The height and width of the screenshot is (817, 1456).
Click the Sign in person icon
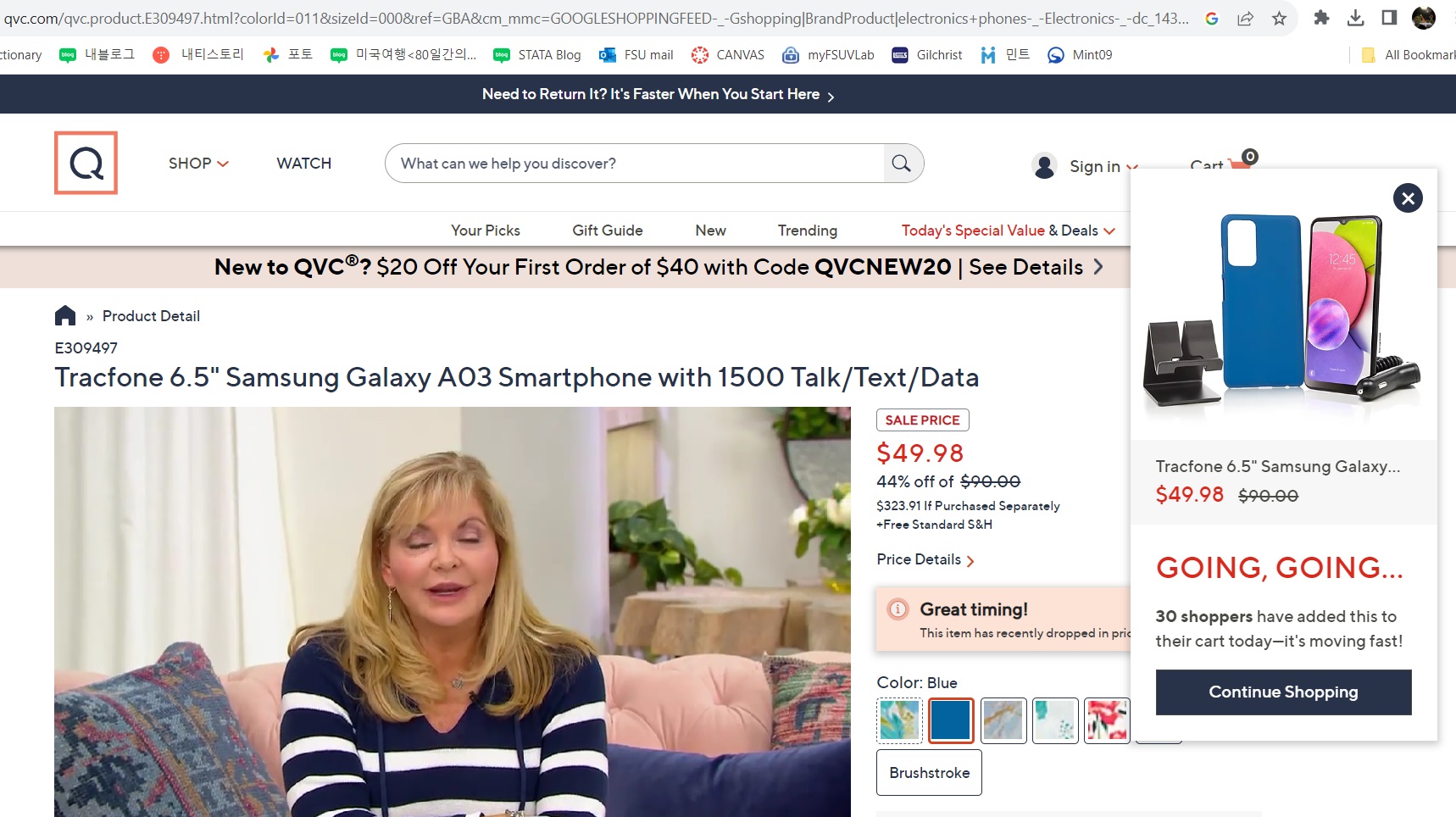point(1044,166)
